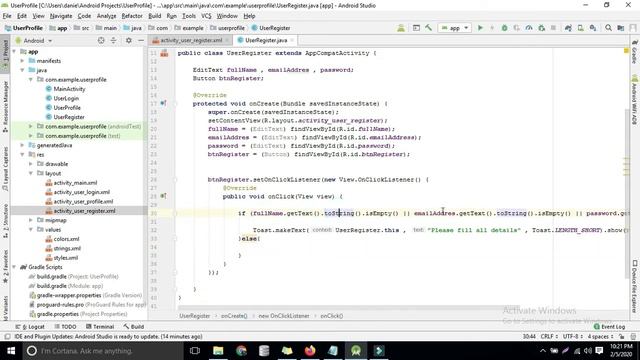Open the Event Log
640x360 pixels.
coord(609,327)
